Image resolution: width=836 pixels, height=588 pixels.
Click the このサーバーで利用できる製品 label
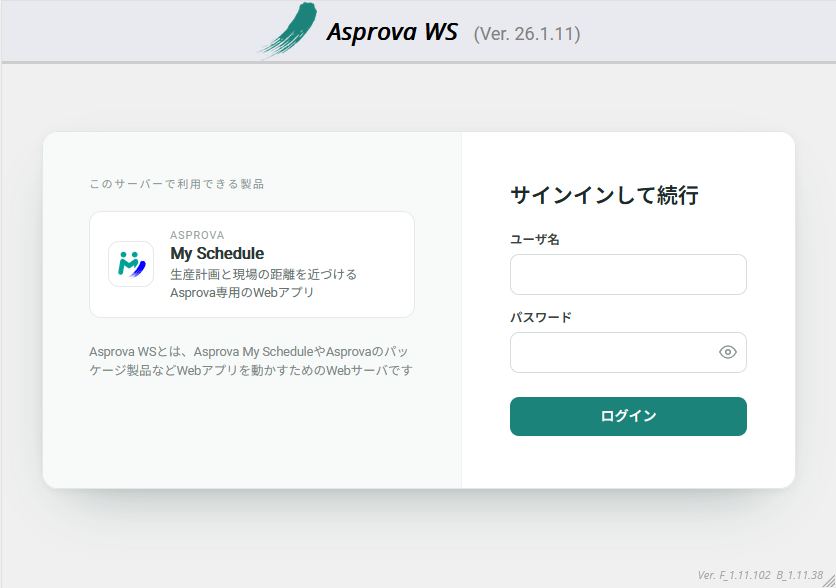[x=176, y=184]
